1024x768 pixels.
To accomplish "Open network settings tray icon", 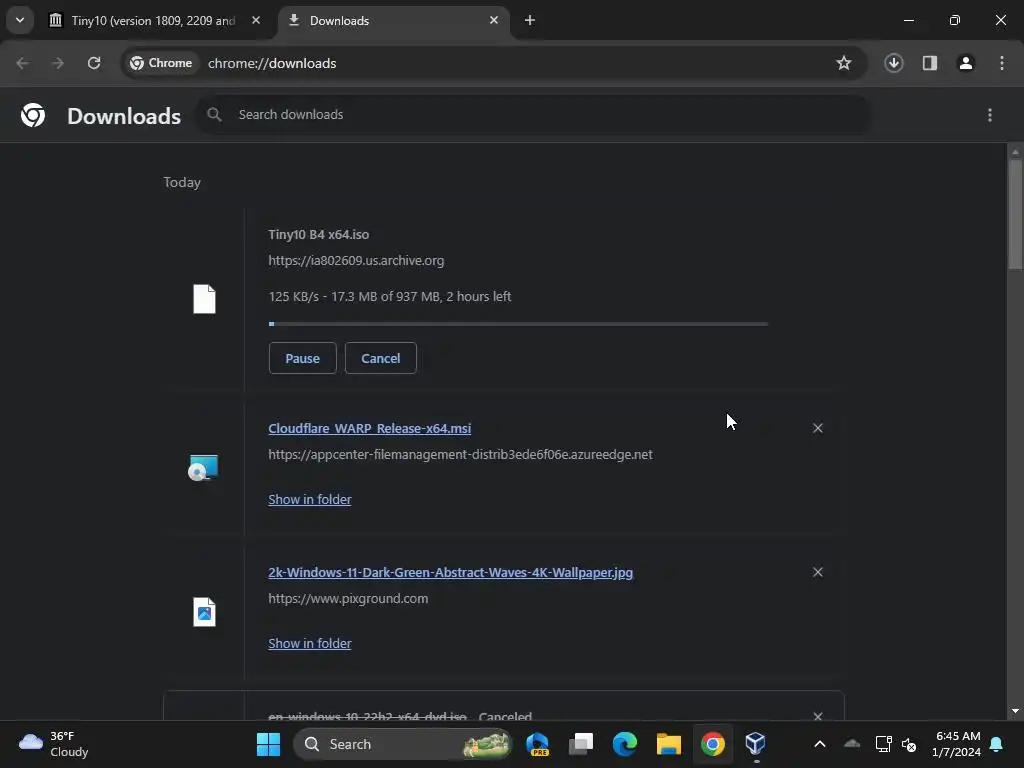I will (884, 744).
